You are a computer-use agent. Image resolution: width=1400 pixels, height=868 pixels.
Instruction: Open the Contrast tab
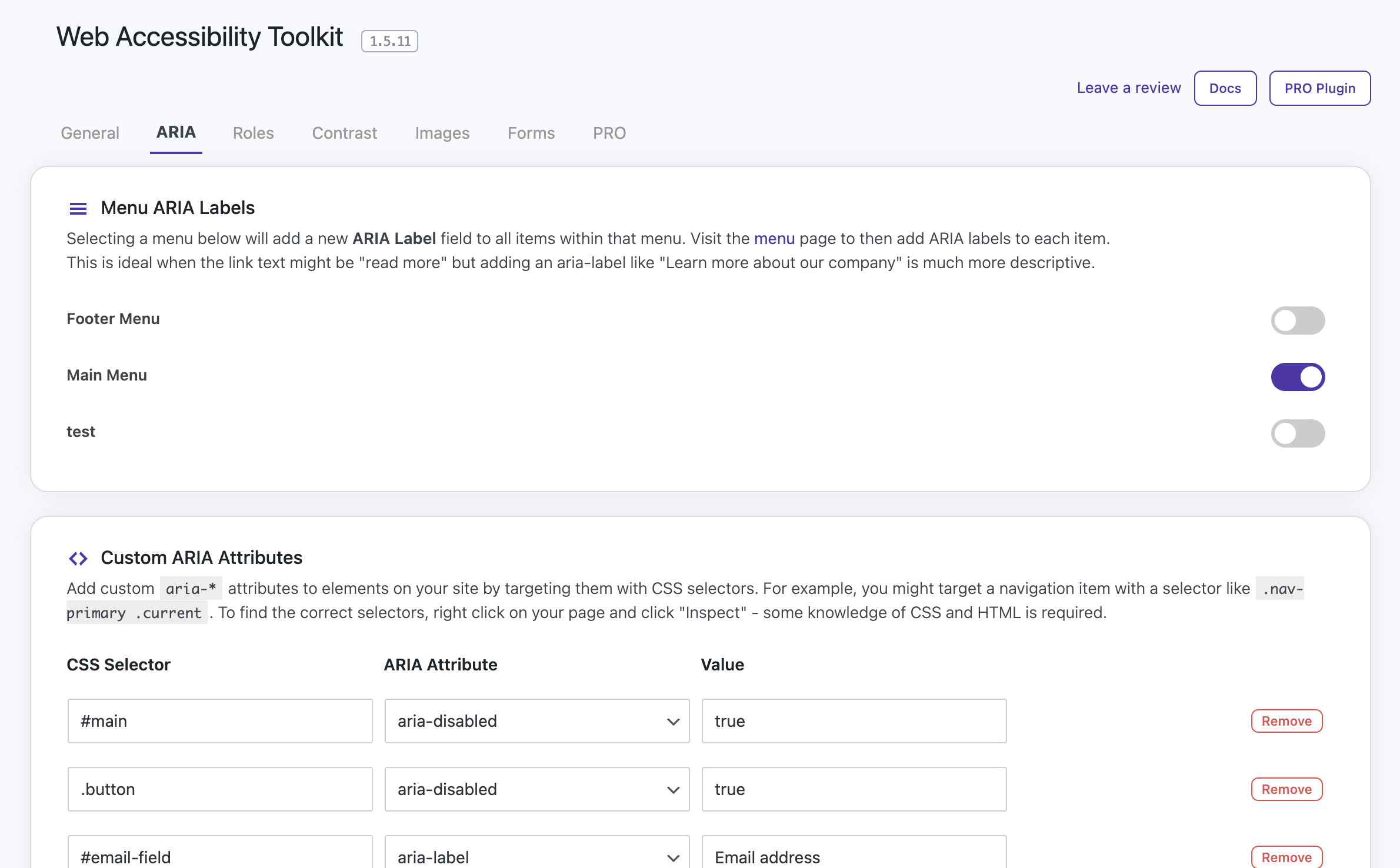pos(344,133)
